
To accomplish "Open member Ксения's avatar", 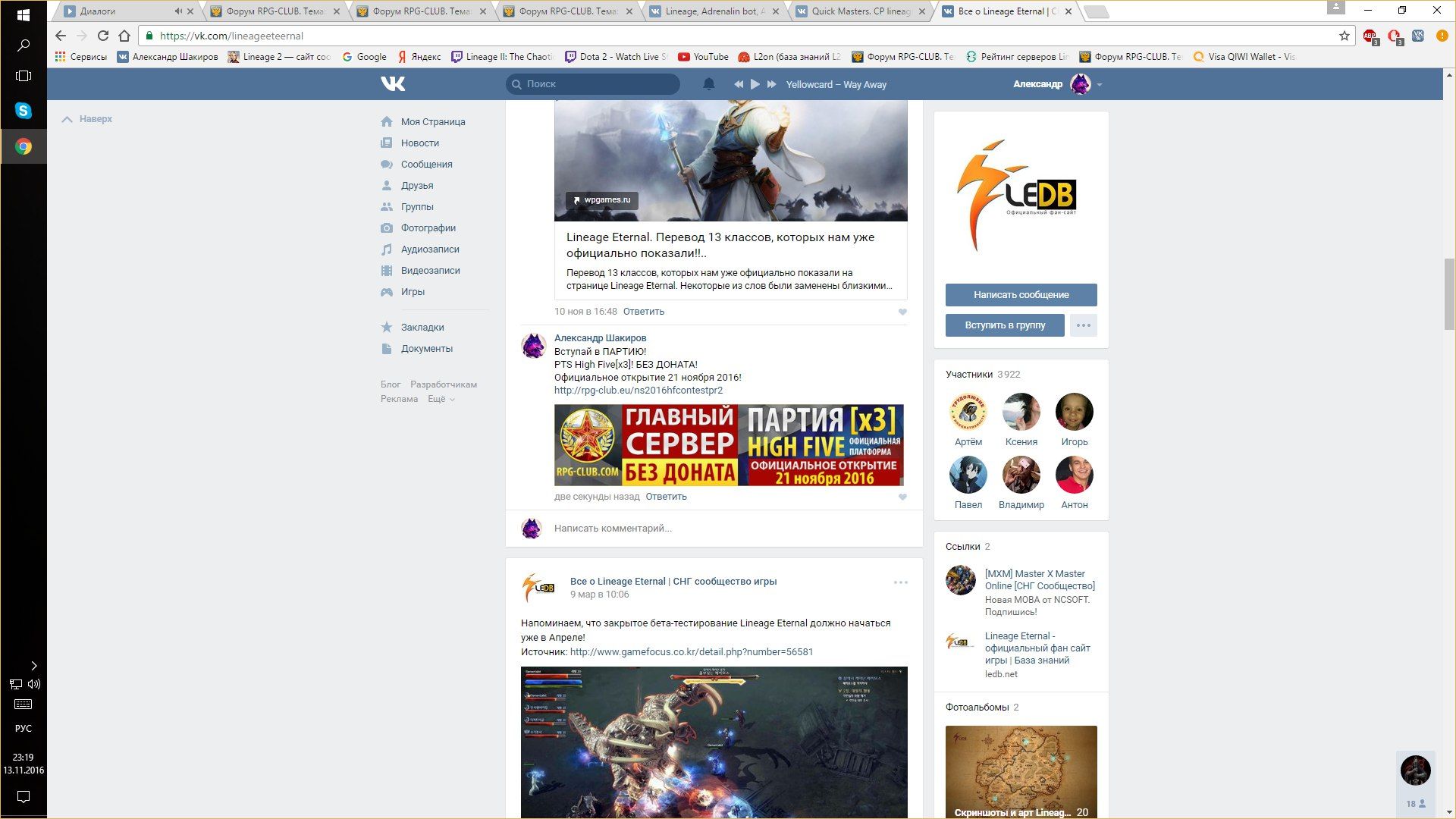I will 1021,412.
